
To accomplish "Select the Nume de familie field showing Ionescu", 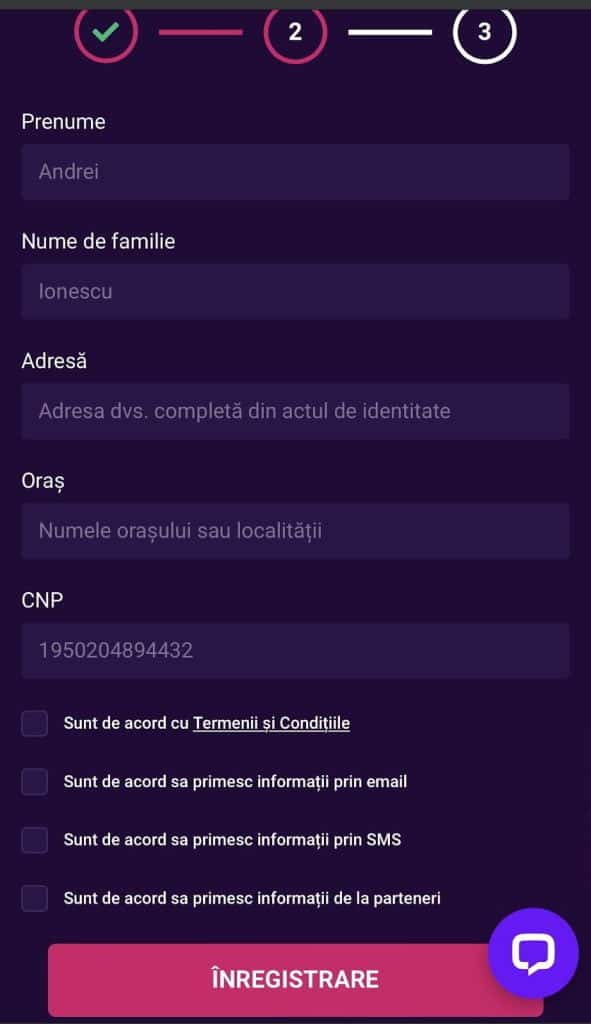I will (x=295, y=291).
